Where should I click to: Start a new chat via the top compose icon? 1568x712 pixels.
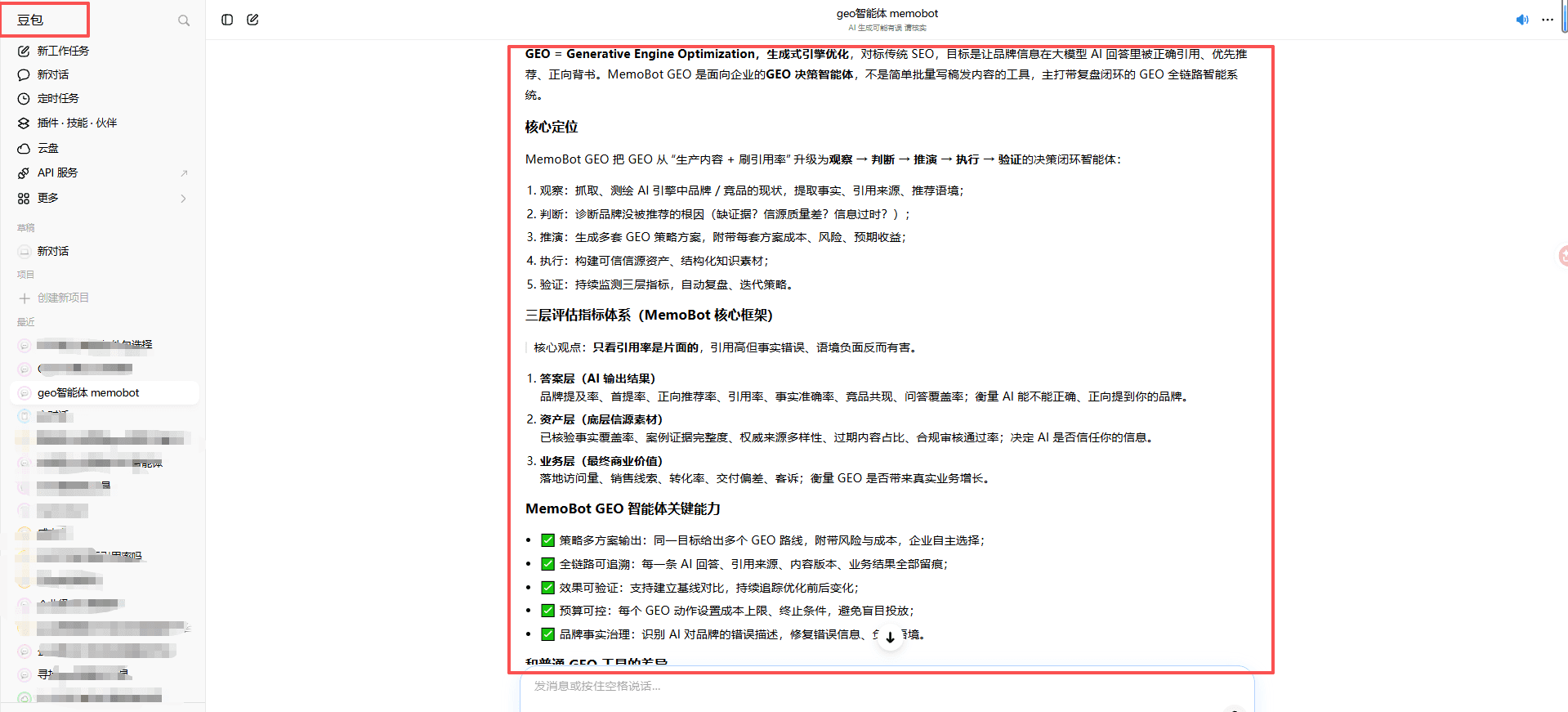pos(253,20)
